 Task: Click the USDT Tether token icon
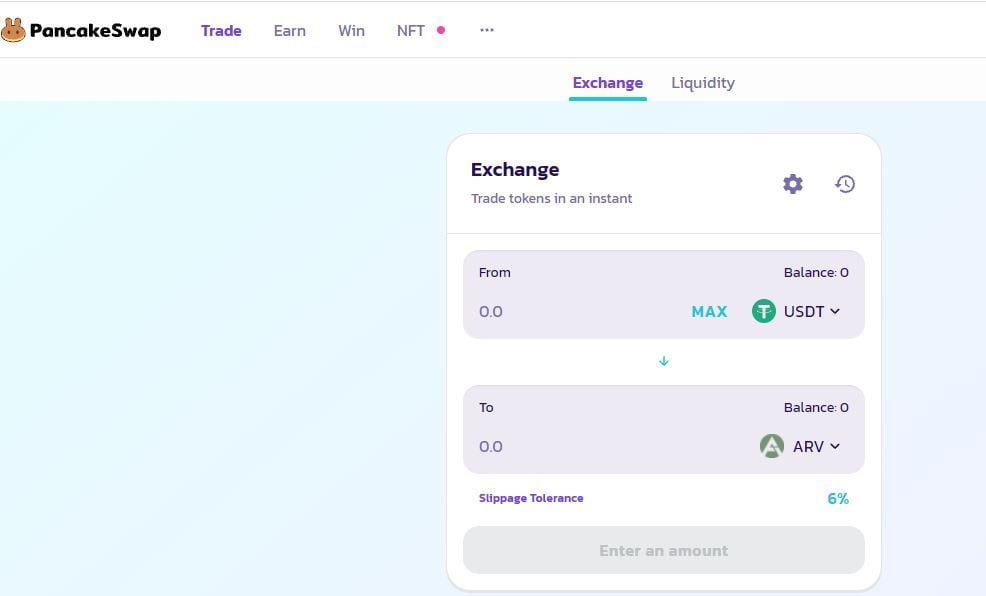764,312
